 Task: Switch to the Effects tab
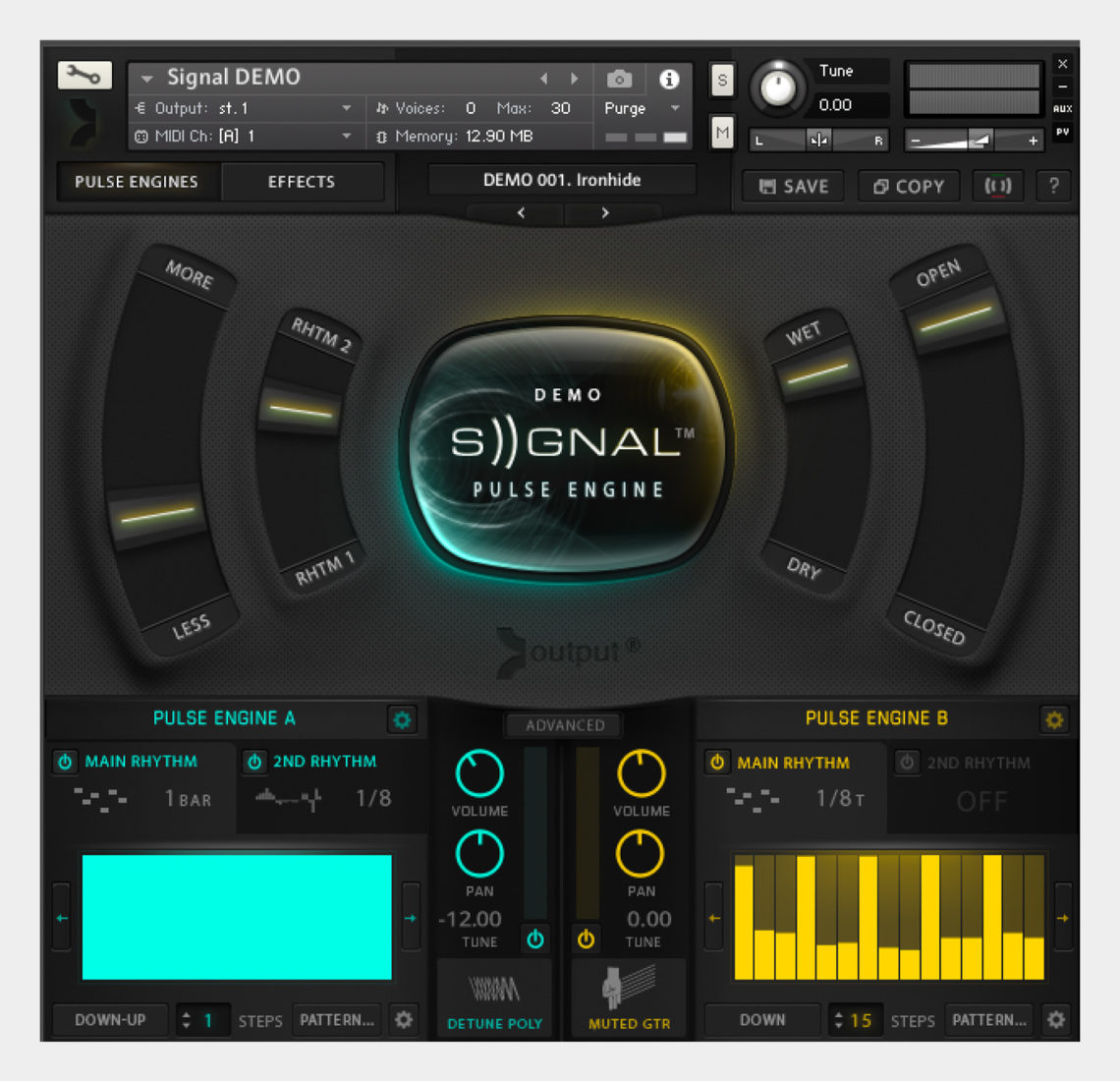tap(302, 182)
